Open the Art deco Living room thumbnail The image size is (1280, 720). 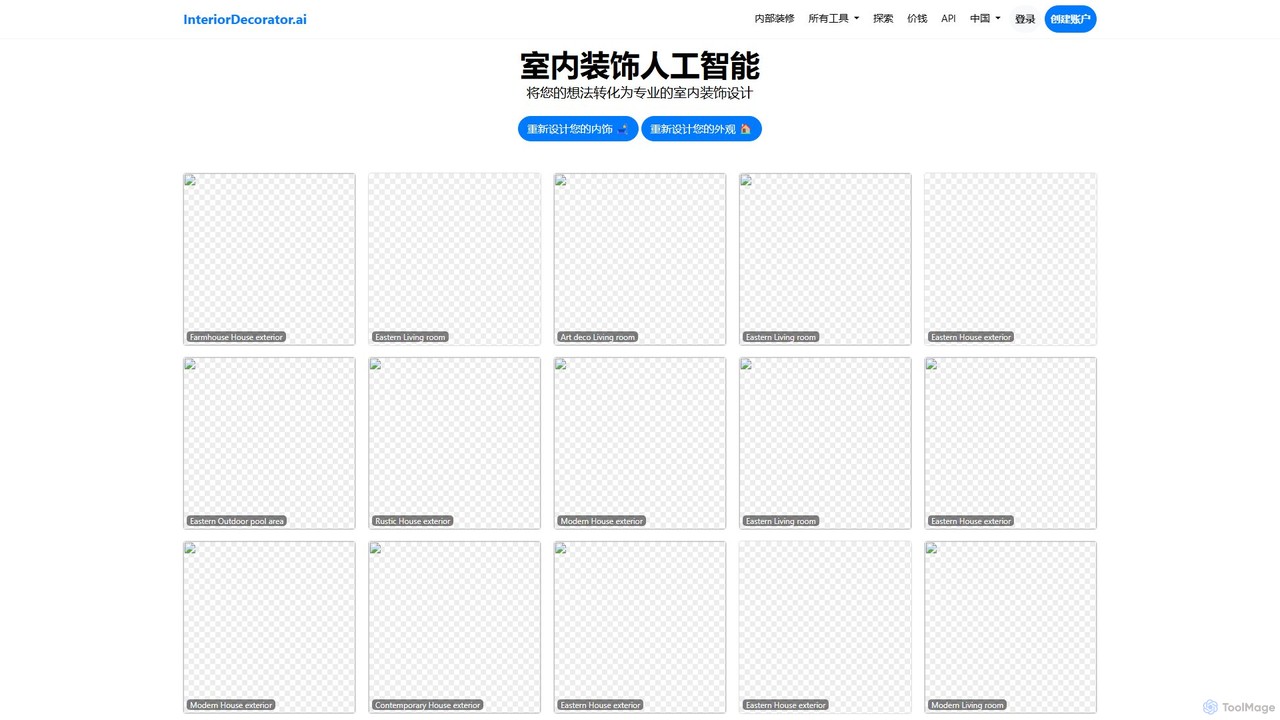(x=640, y=259)
